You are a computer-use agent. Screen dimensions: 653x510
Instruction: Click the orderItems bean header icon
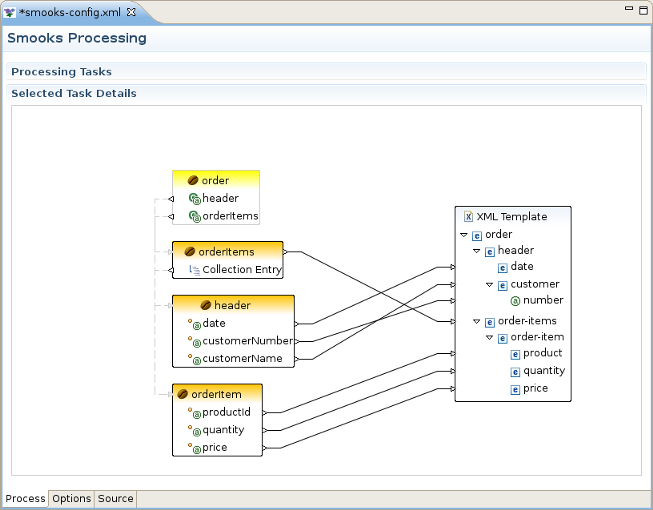tap(191, 252)
